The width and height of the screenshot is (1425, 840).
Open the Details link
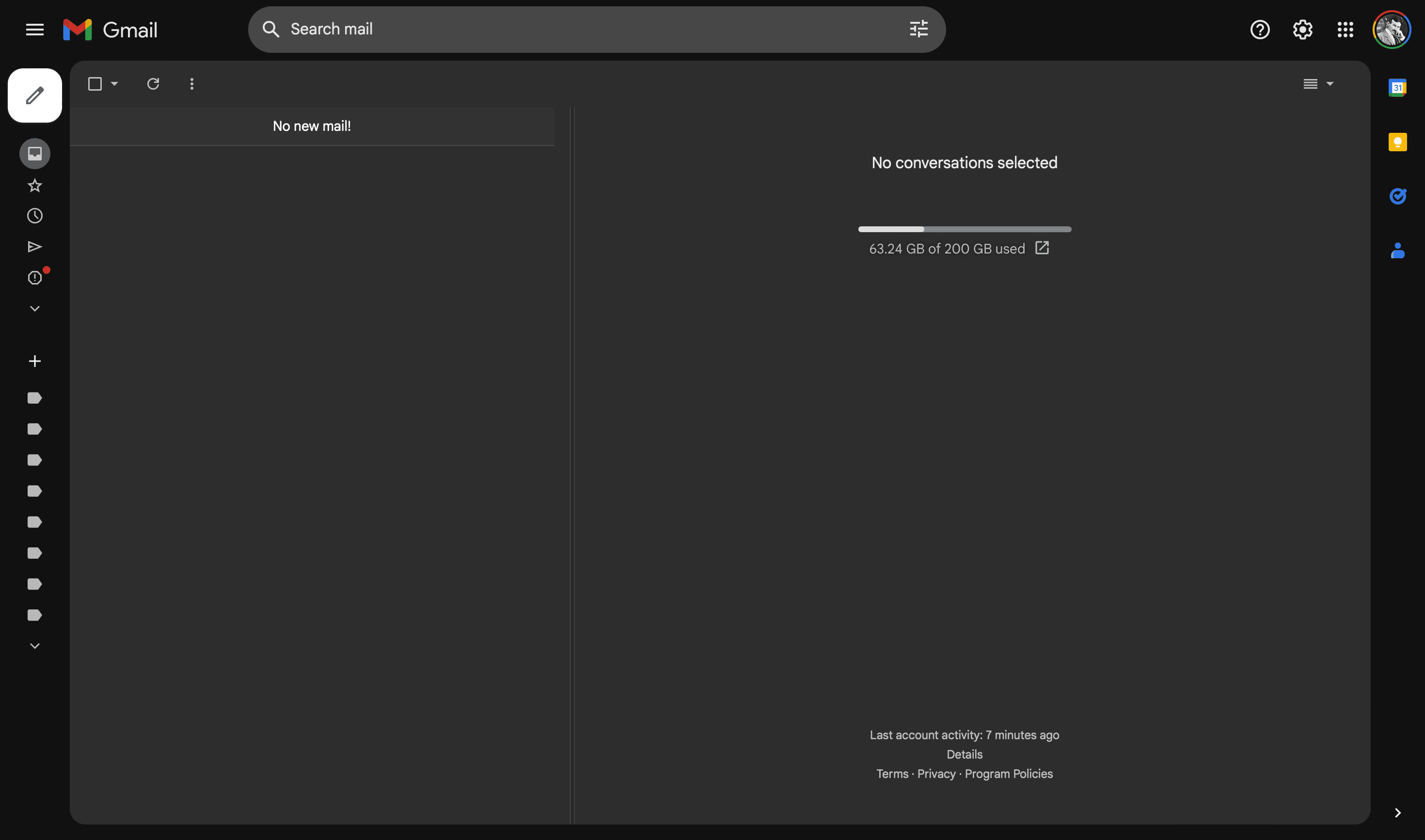click(x=965, y=755)
